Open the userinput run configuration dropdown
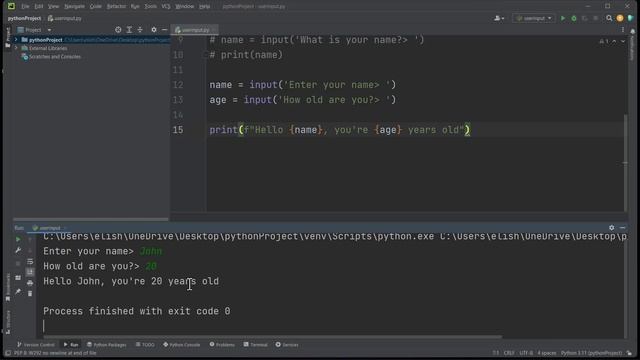The height and width of the screenshot is (360, 640). tap(534, 18)
